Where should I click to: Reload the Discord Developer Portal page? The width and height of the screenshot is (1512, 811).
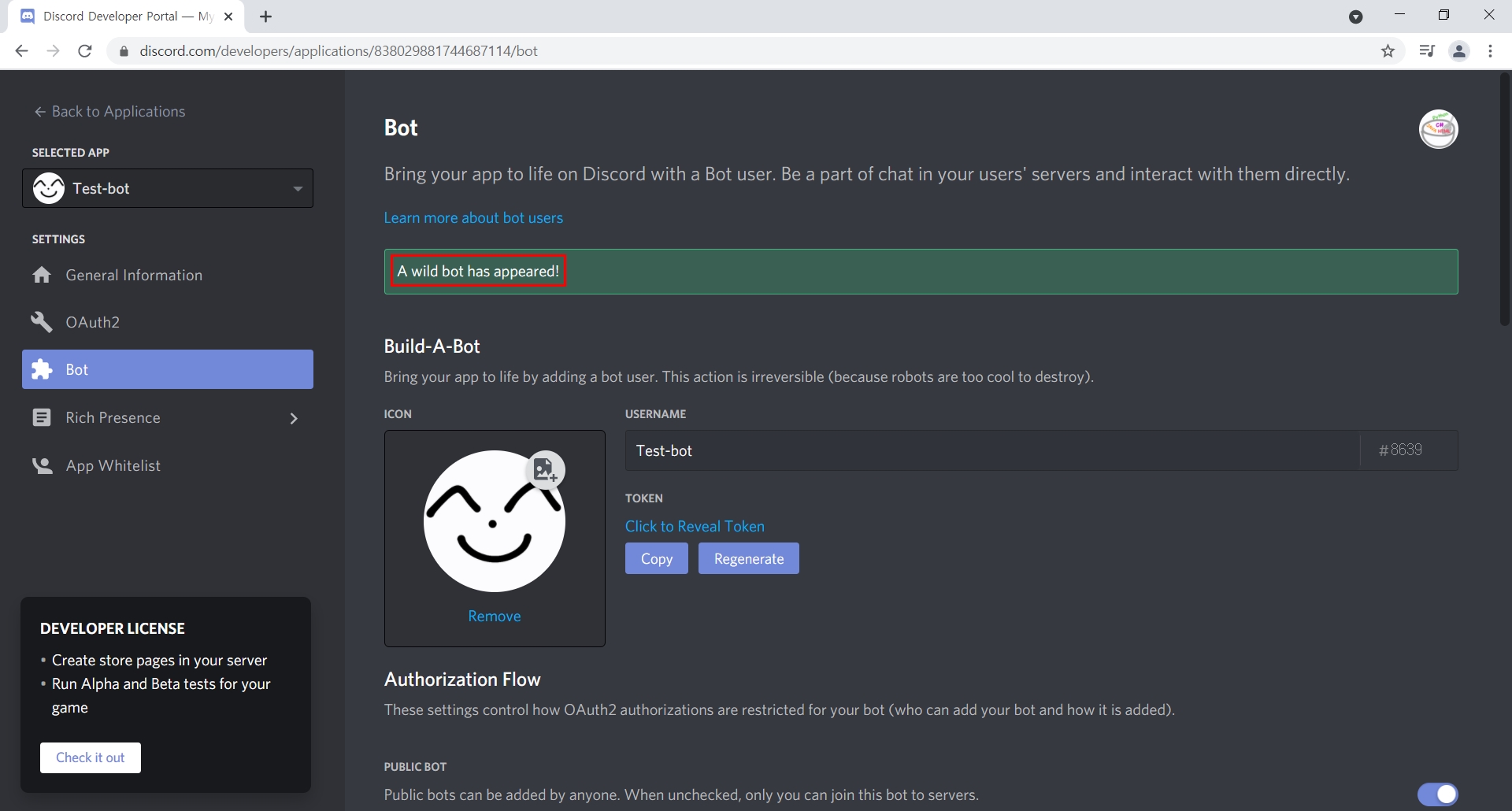85,51
